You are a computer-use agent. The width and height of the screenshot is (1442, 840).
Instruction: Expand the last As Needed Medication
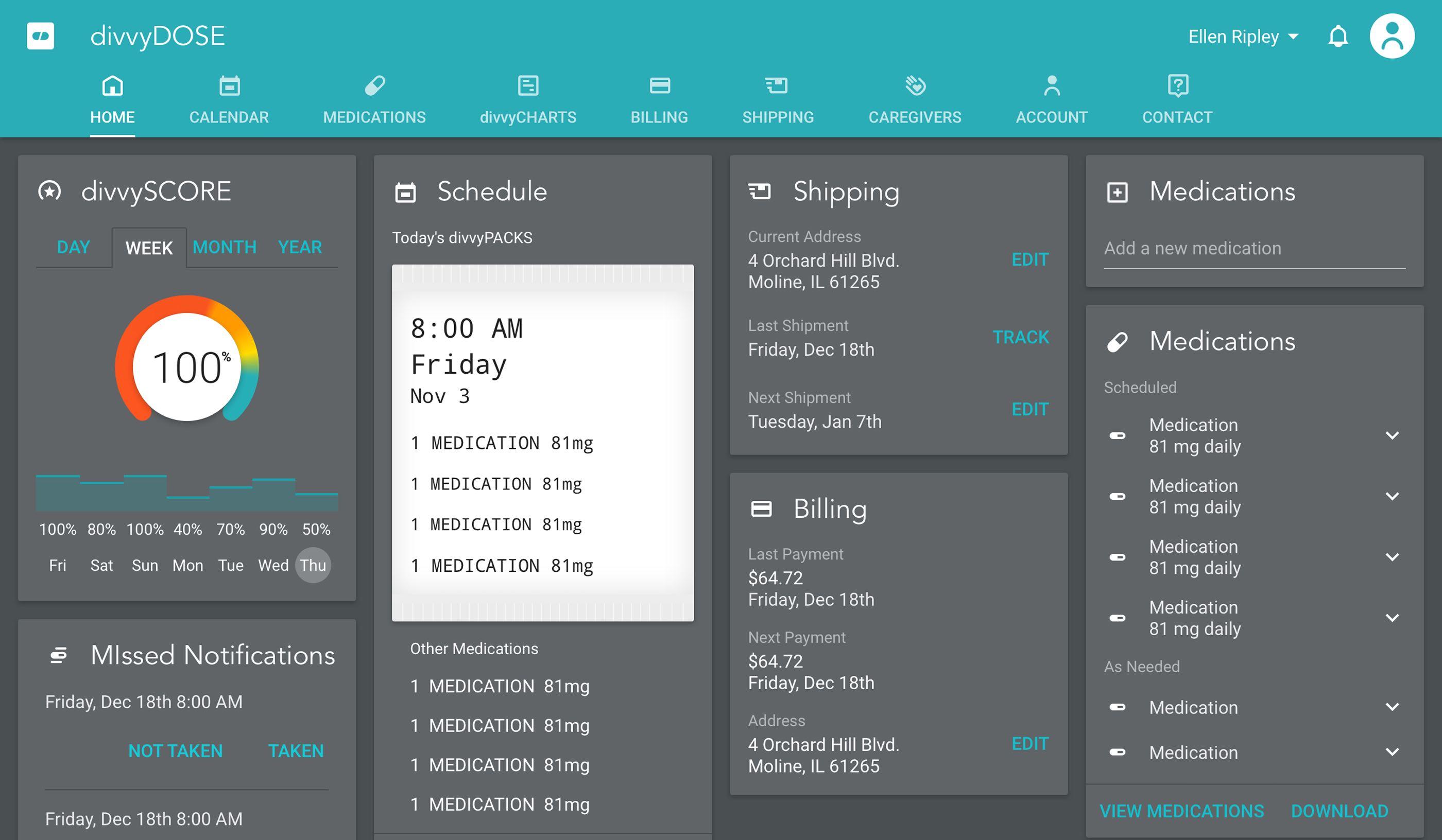tap(1392, 752)
